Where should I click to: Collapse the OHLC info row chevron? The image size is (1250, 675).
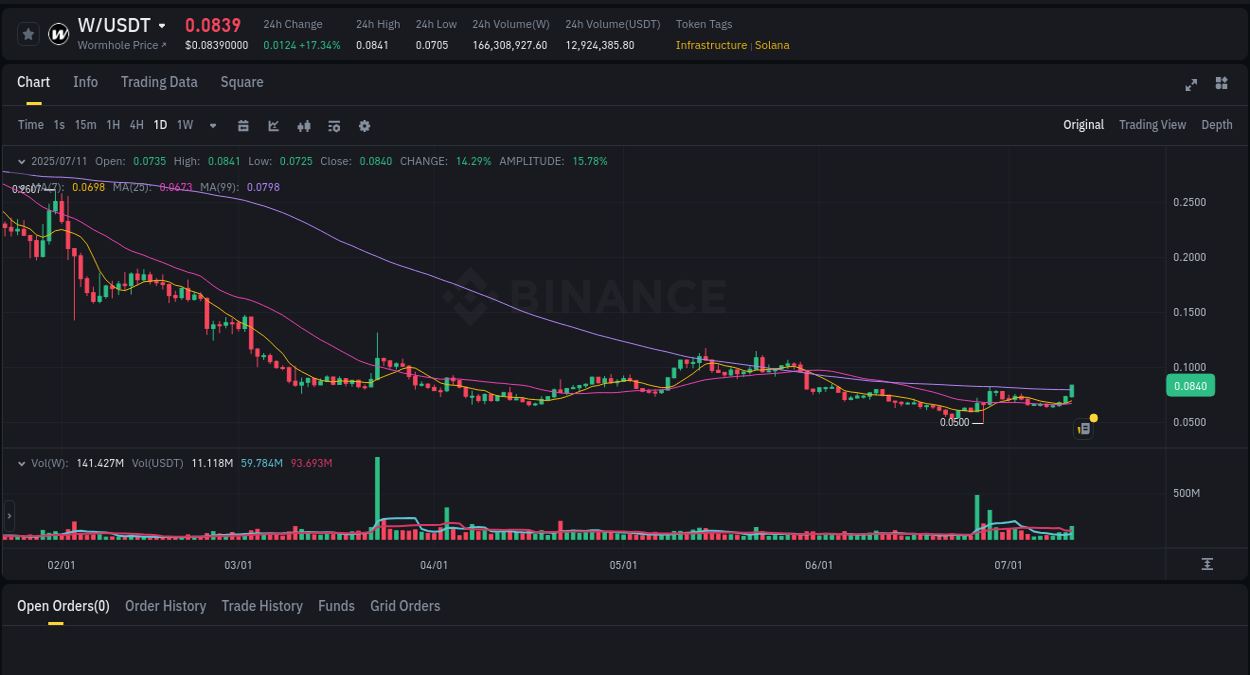click(20, 160)
